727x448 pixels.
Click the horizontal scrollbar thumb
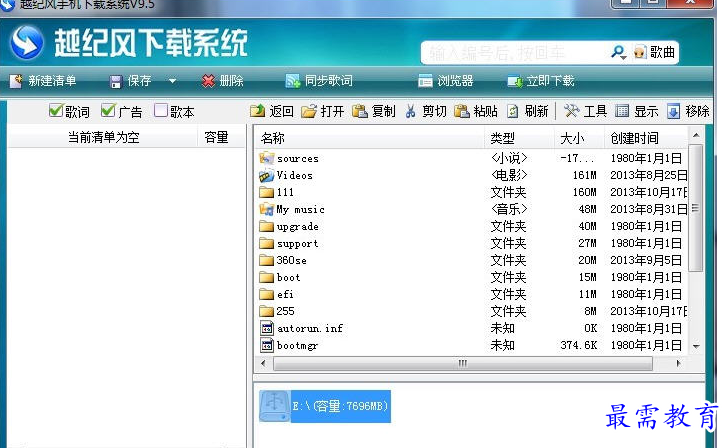click(463, 364)
